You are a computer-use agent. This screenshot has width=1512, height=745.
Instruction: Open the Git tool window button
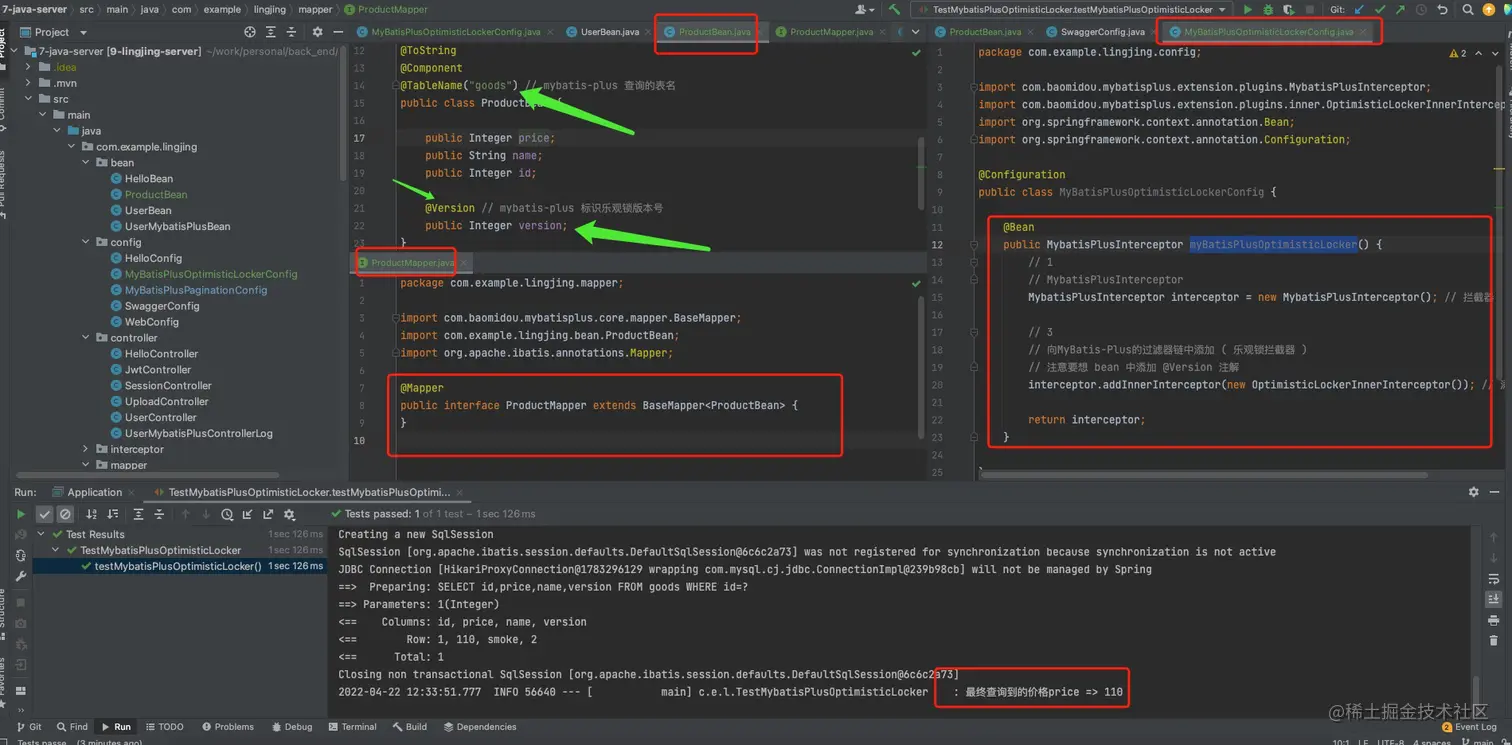point(29,727)
